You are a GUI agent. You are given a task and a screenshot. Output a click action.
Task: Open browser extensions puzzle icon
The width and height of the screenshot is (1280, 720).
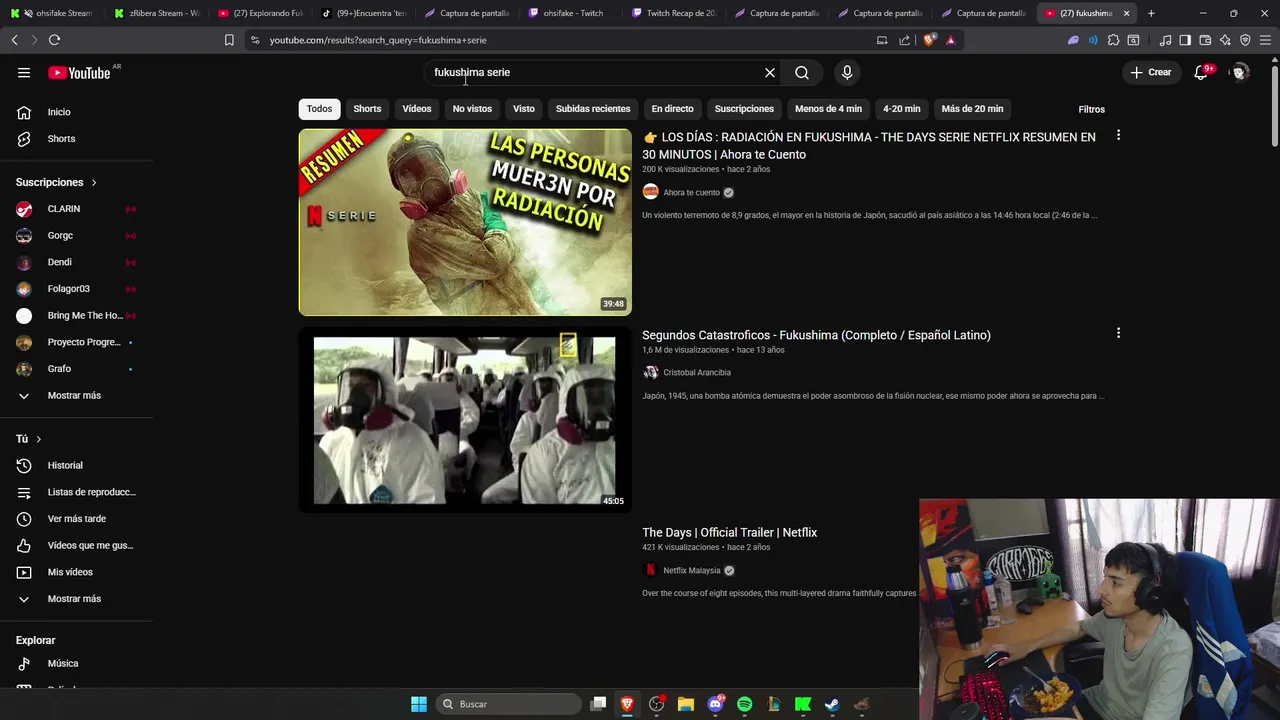coord(1113,40)
